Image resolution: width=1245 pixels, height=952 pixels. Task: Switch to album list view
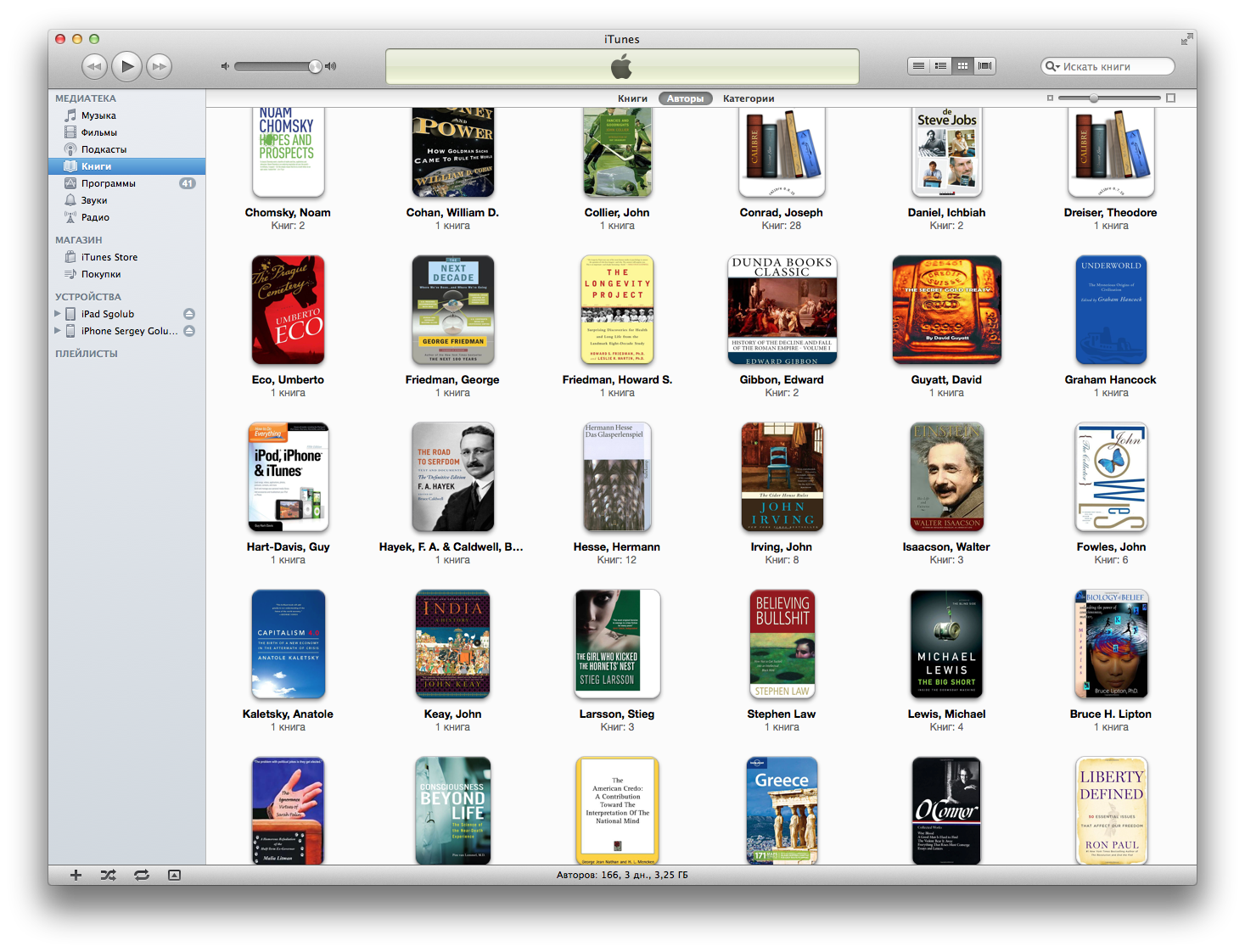pos(940,65)
